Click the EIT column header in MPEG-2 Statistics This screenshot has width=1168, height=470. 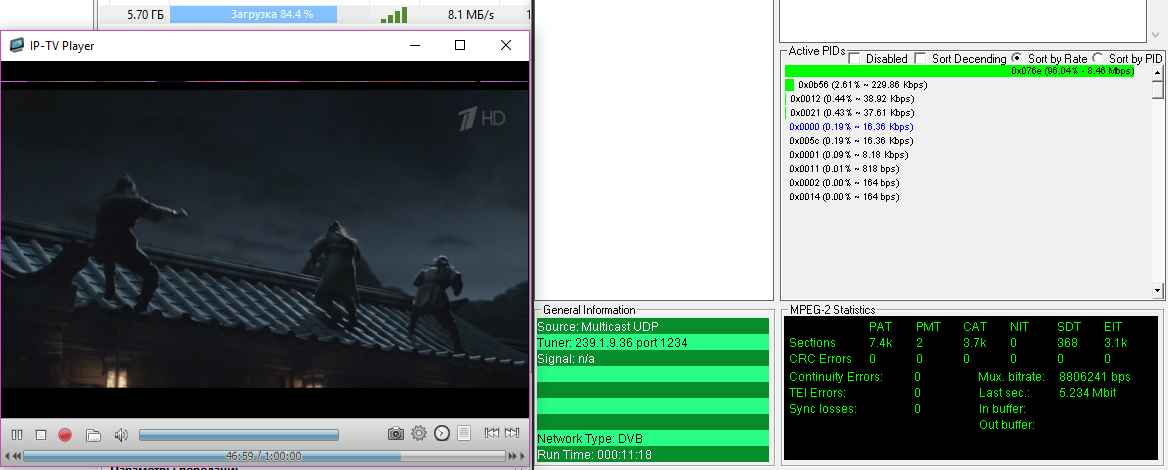click(x=1113, y=326)
